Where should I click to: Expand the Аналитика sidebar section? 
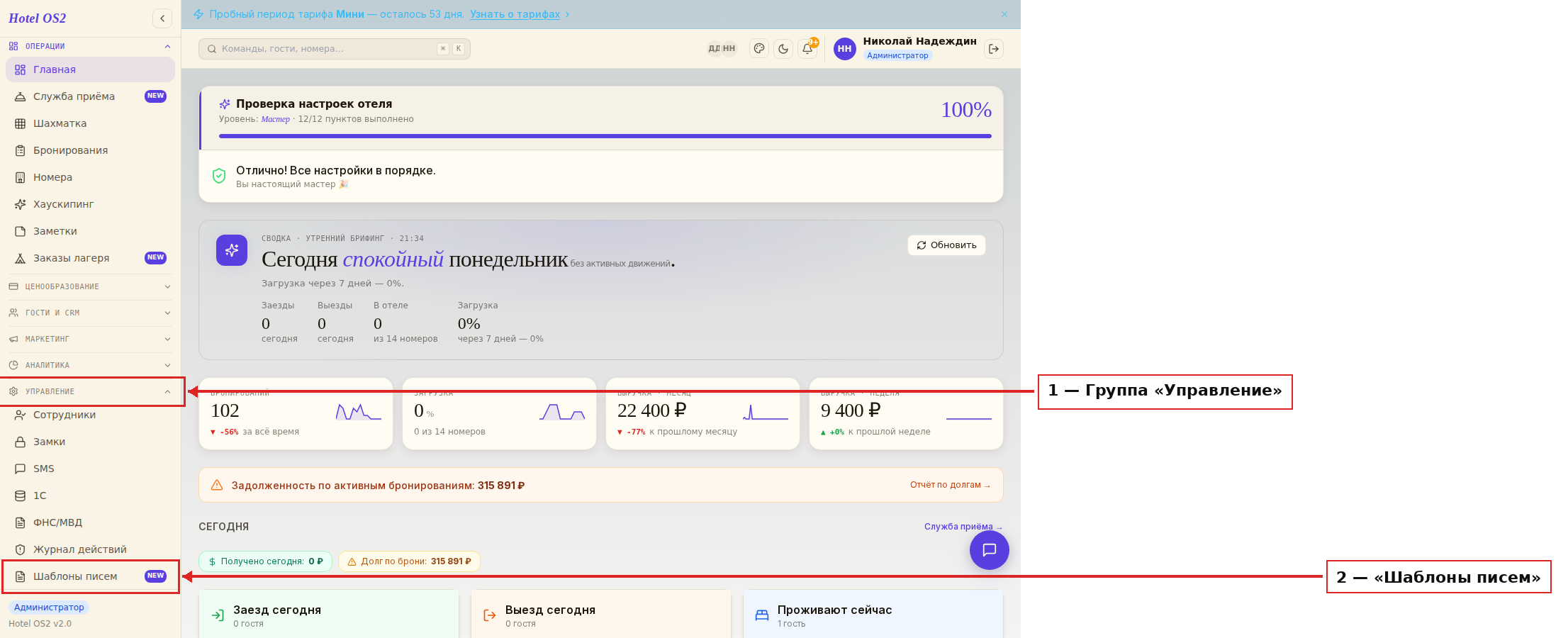[90, 365]
